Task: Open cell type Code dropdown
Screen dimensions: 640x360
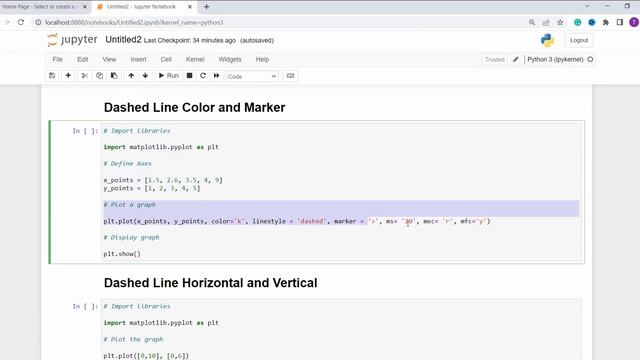Action: click(x=252, y=76)
